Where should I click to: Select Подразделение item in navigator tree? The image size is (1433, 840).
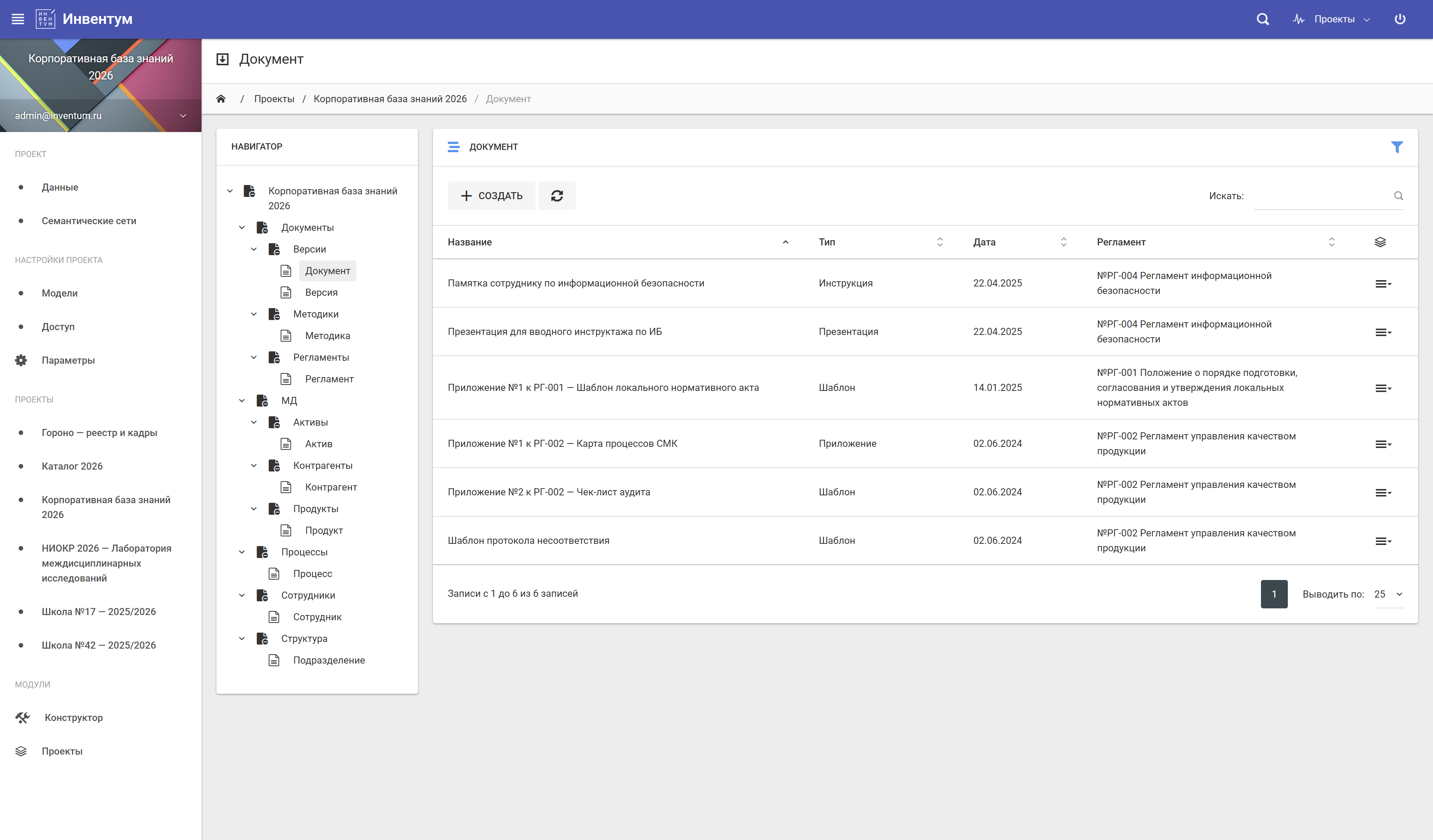point(329,661)
